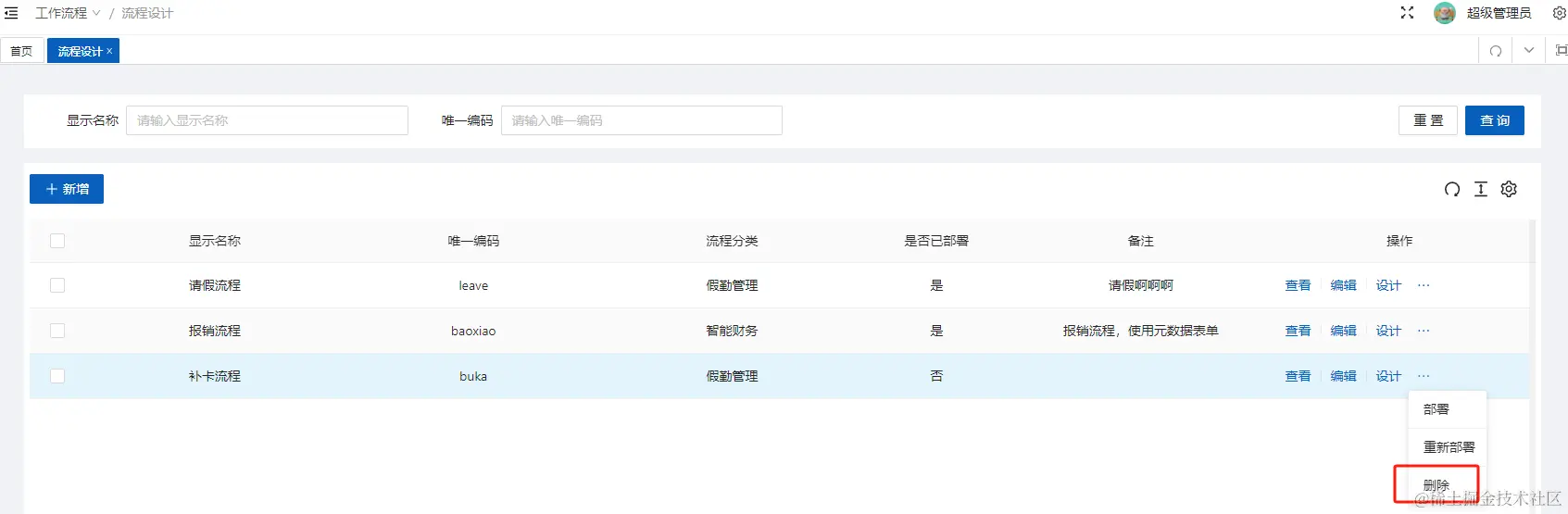Open 设计 for the 报销流程 row
Screen dimensions: 1568x514
1388,331
